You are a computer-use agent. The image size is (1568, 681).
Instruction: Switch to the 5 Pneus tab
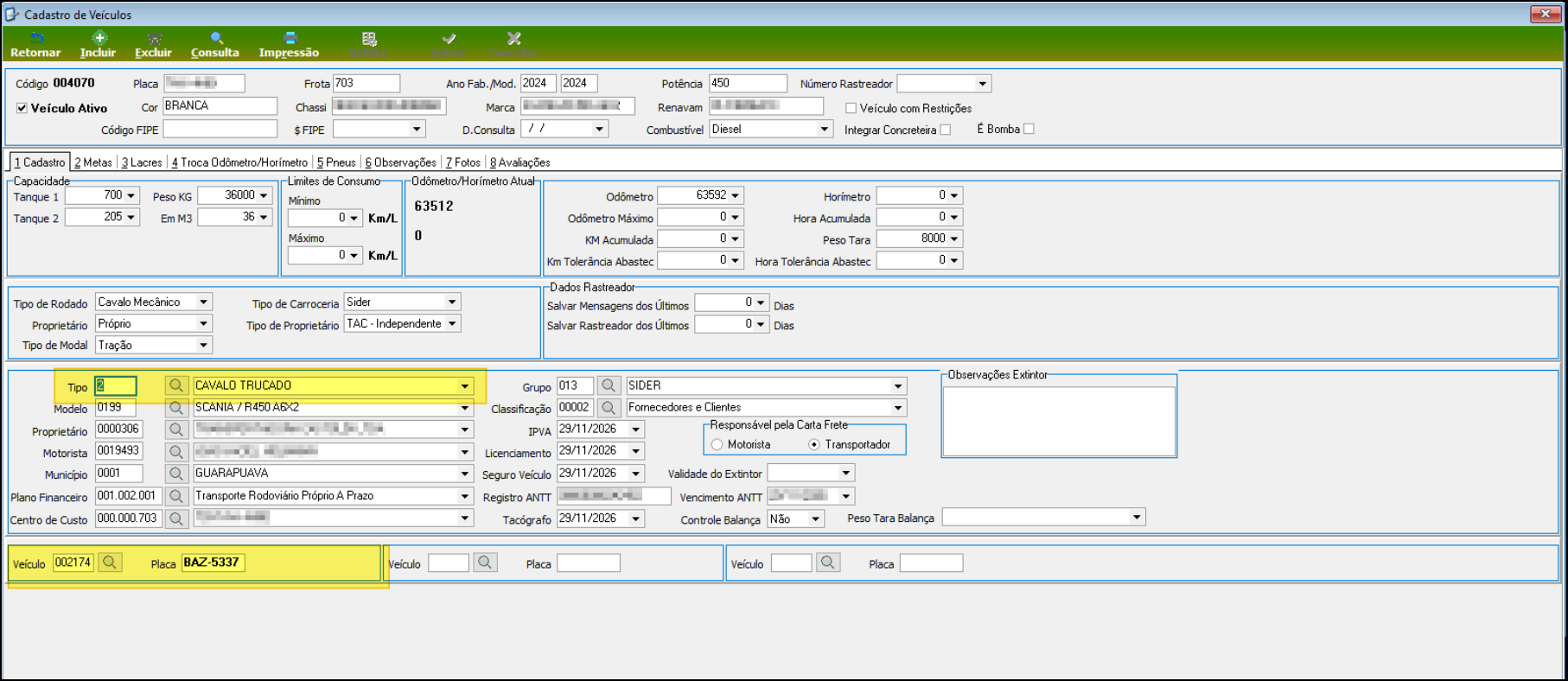coord(336,162)
